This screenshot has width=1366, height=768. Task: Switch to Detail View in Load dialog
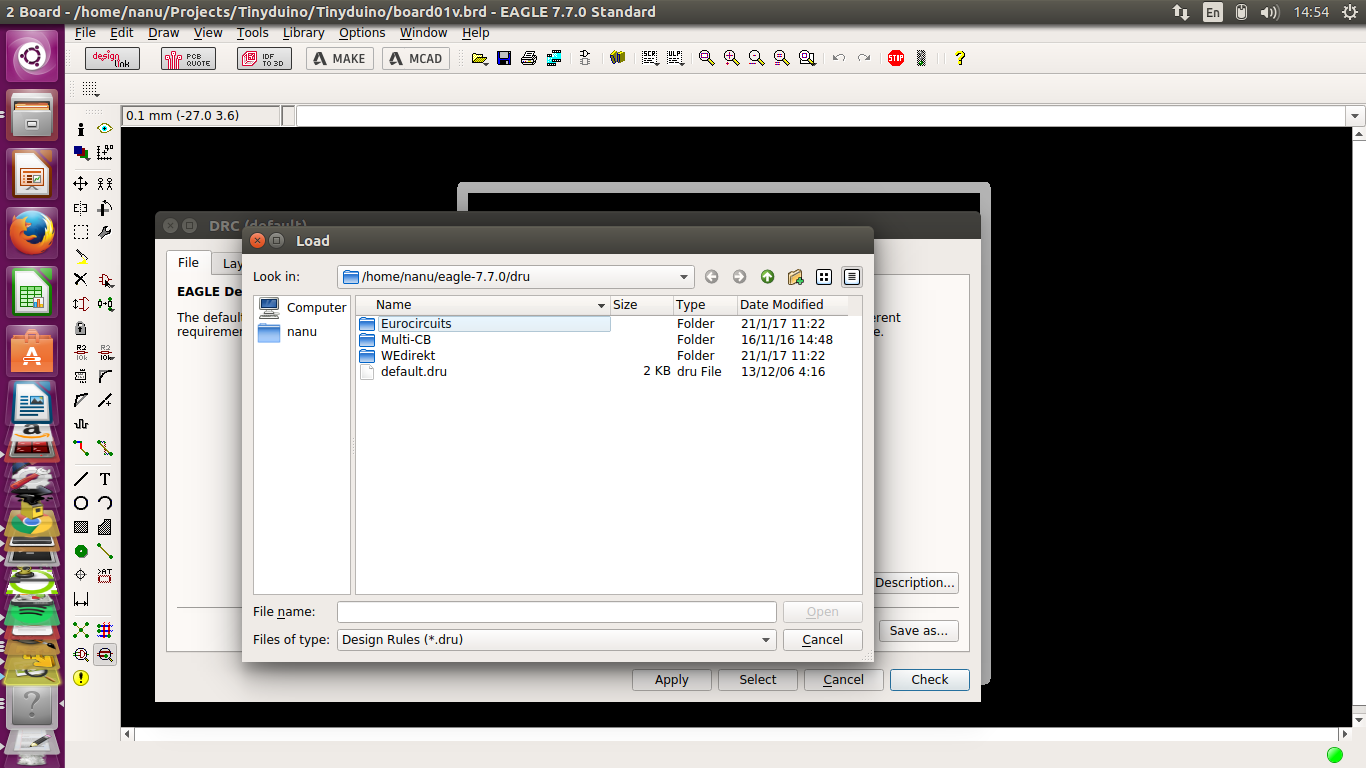tap(851, 277)
